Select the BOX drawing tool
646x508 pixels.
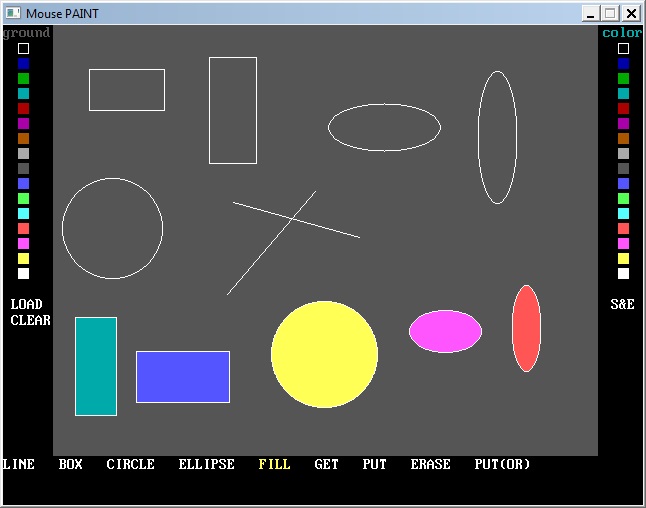(x=70, y=465)
